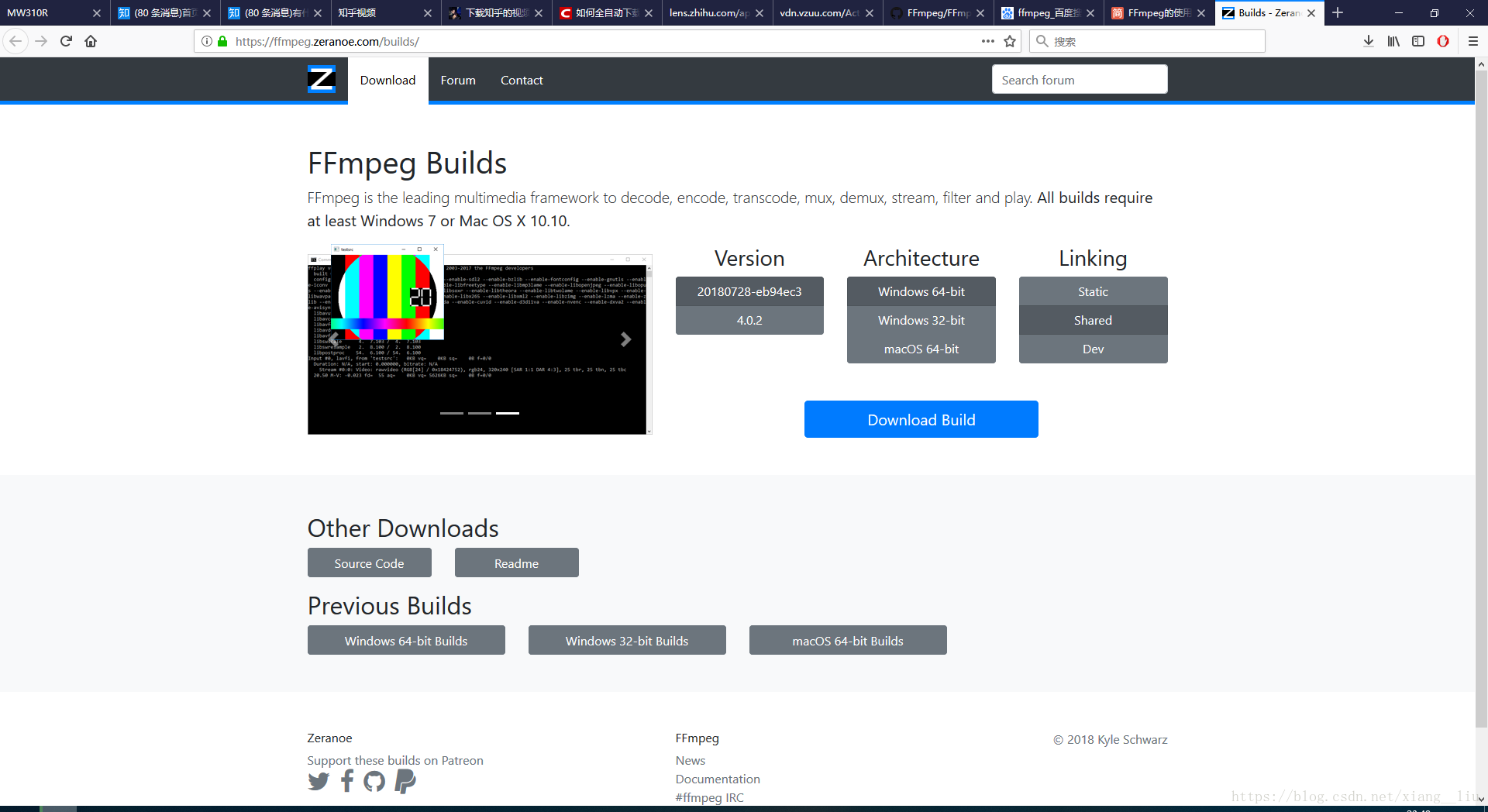Go back with browser back arrow
The image size is (1488, 812).
click(x=15, y=41)
